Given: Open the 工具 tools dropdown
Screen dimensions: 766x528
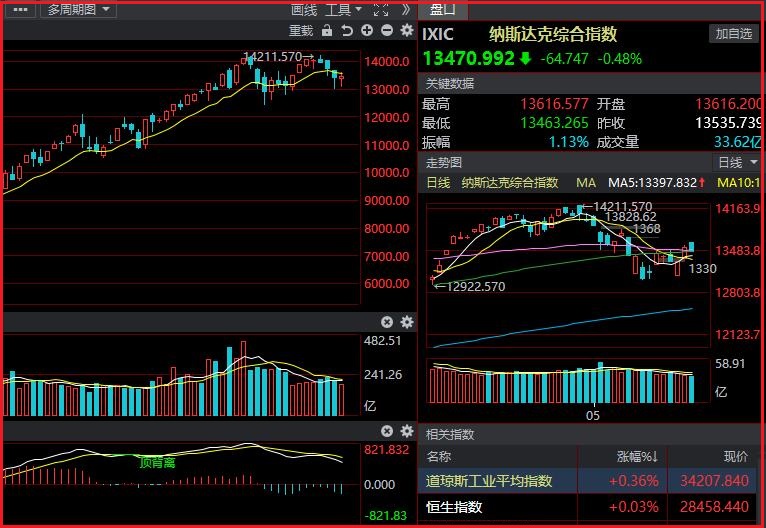Looking at the screenshot, I should 343,10.
